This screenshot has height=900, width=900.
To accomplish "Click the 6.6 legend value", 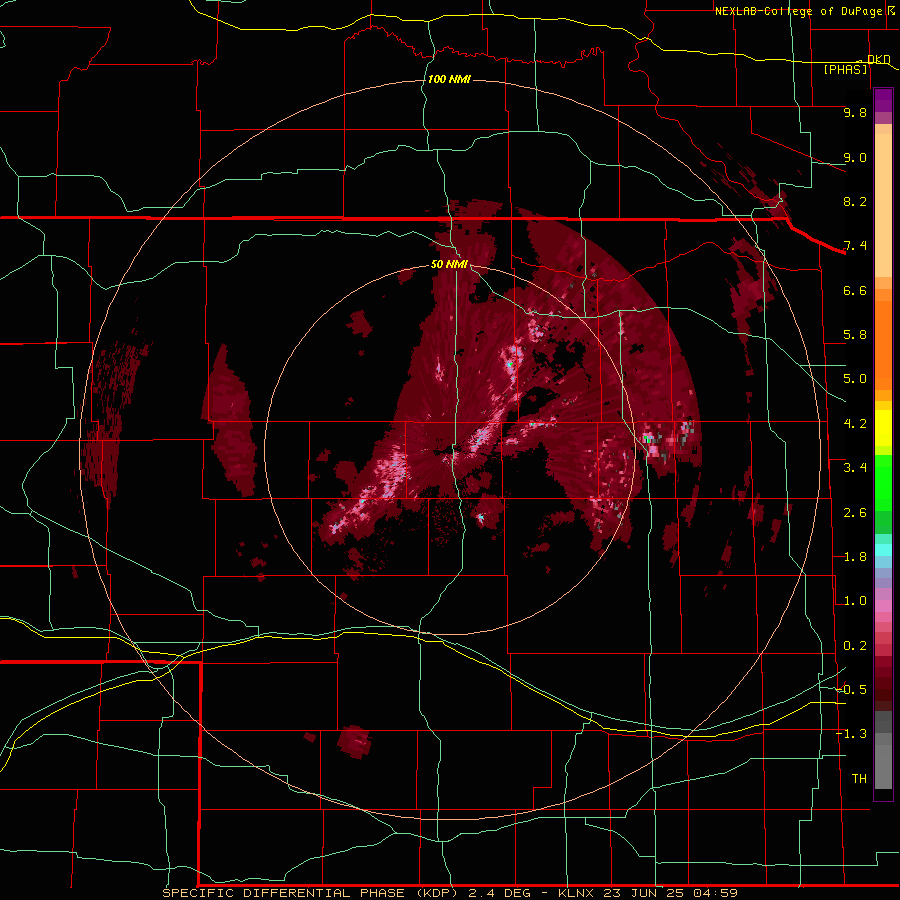I will click(855, 290).
